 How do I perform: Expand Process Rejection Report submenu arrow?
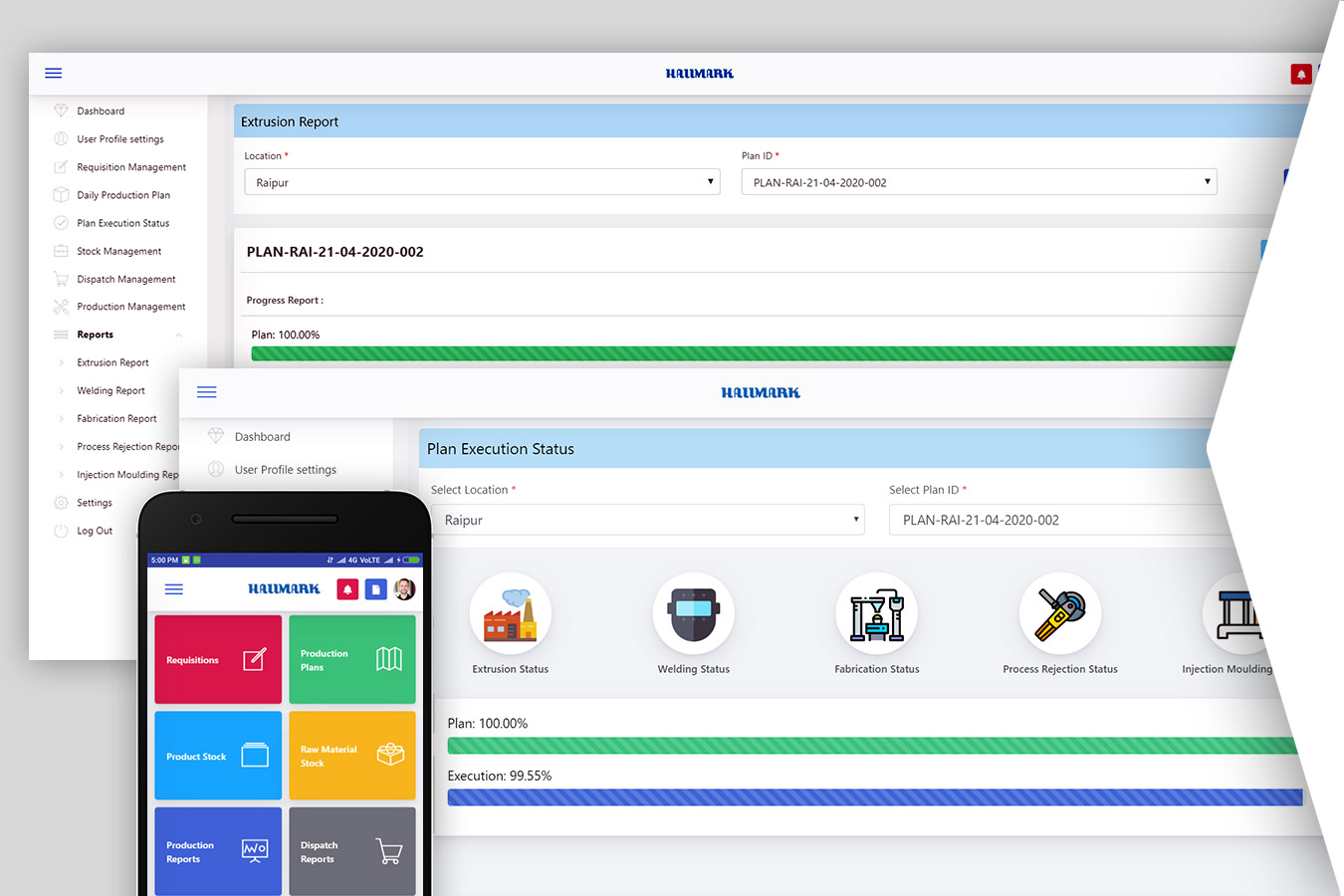point(61,446)
